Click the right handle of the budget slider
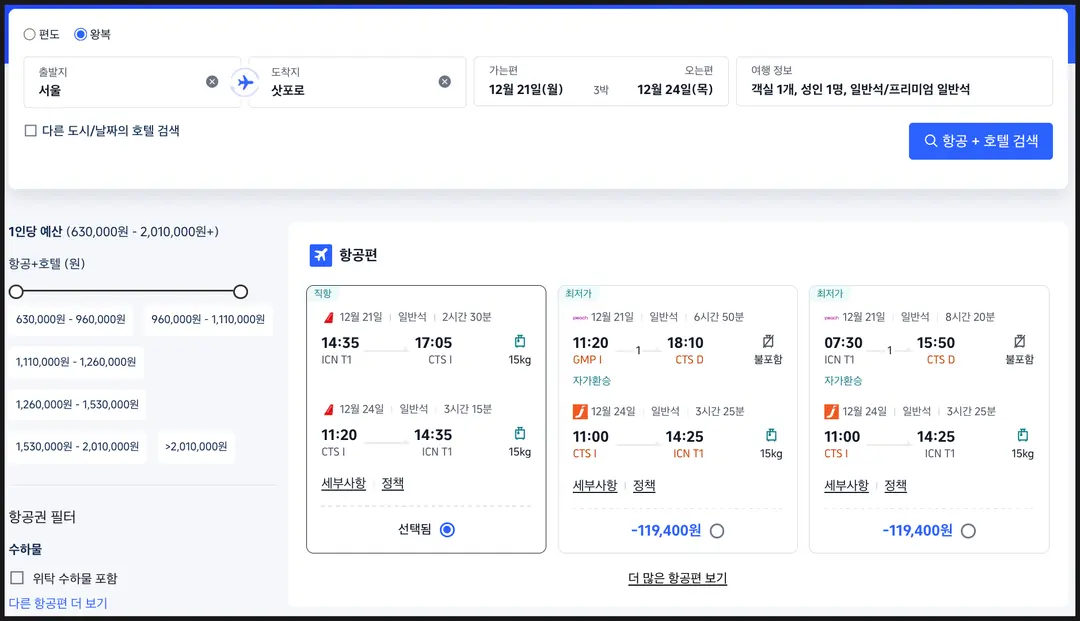Screen dimensions: 1080x621 [240, 292]
